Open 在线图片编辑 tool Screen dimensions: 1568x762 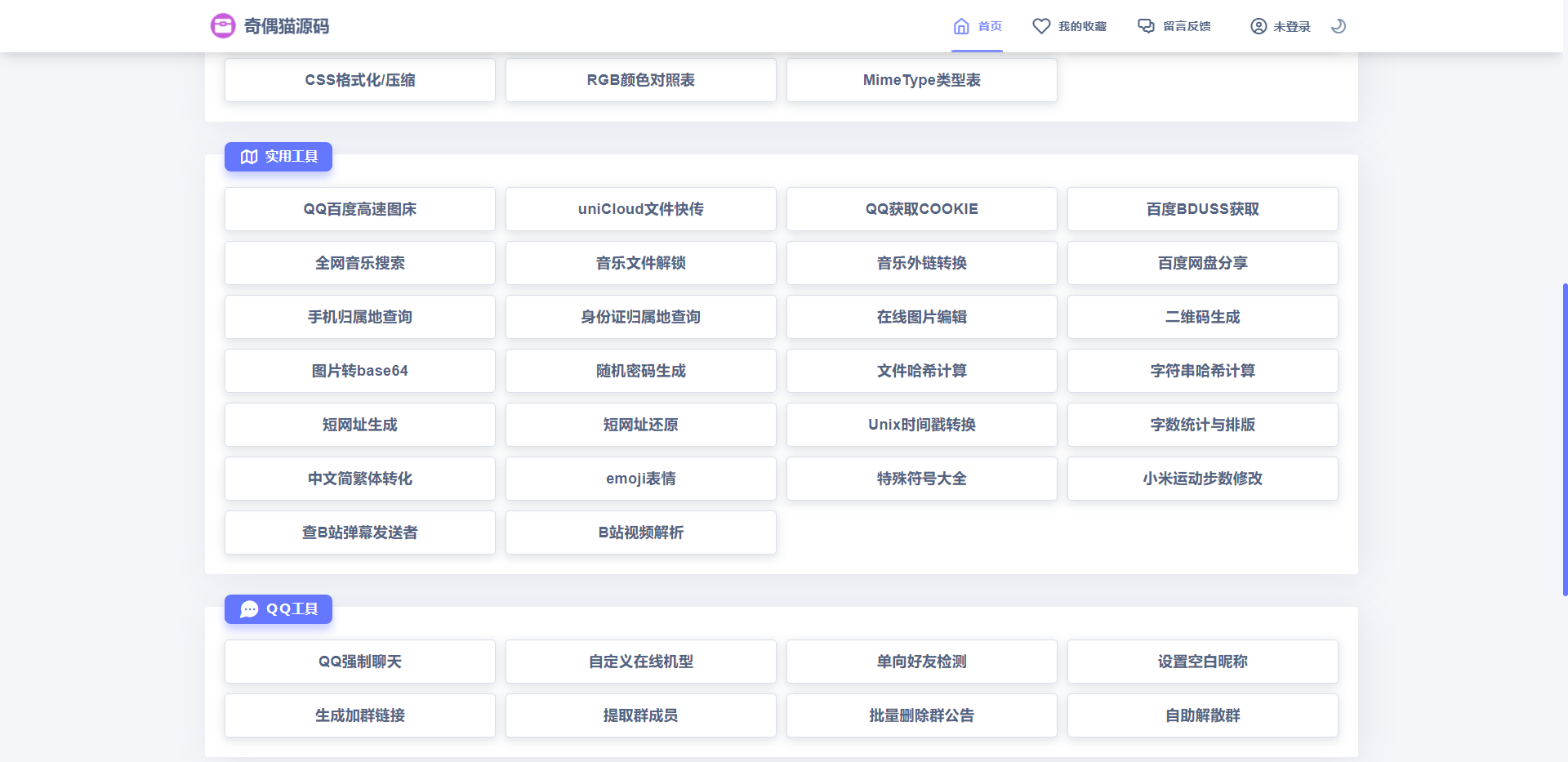(x=922, y=317)
